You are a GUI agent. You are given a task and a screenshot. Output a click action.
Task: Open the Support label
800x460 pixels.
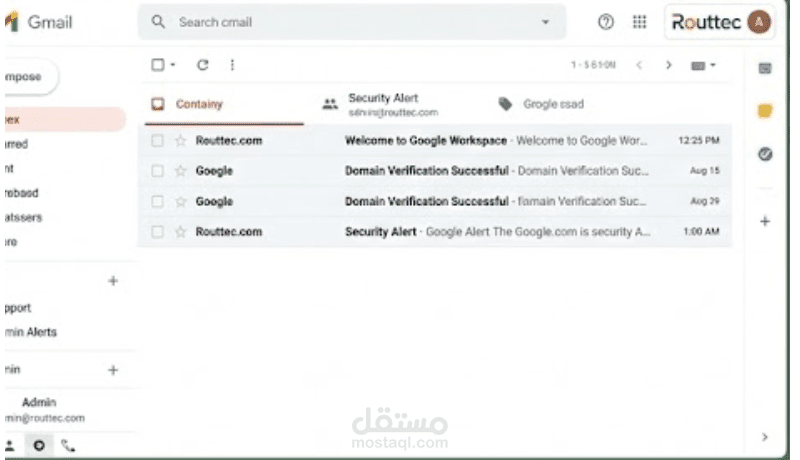(x=18, y=308)
